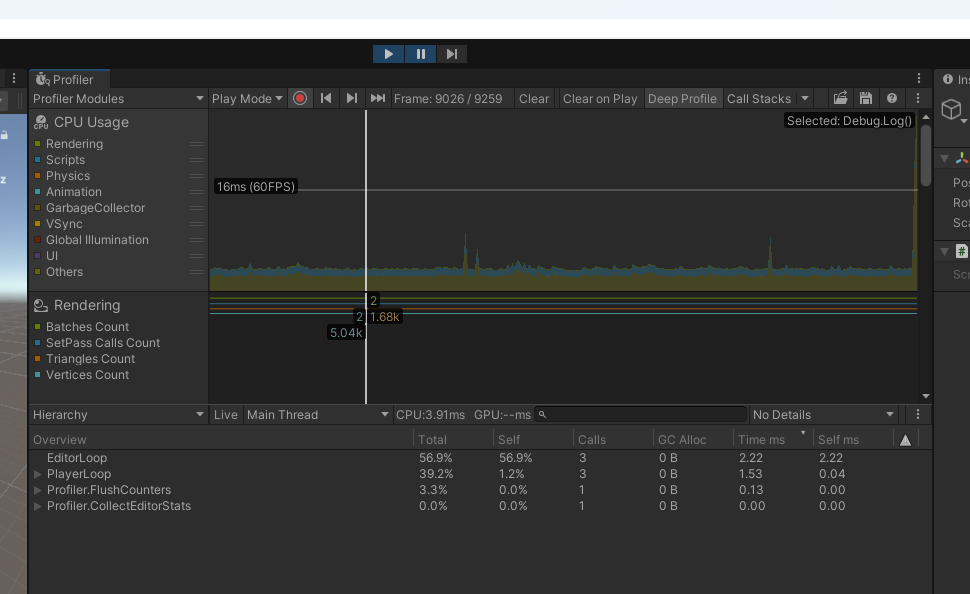Toggle profiling recording with the red record button
Viewport: 970px width, 594px height.
point(300,98)
